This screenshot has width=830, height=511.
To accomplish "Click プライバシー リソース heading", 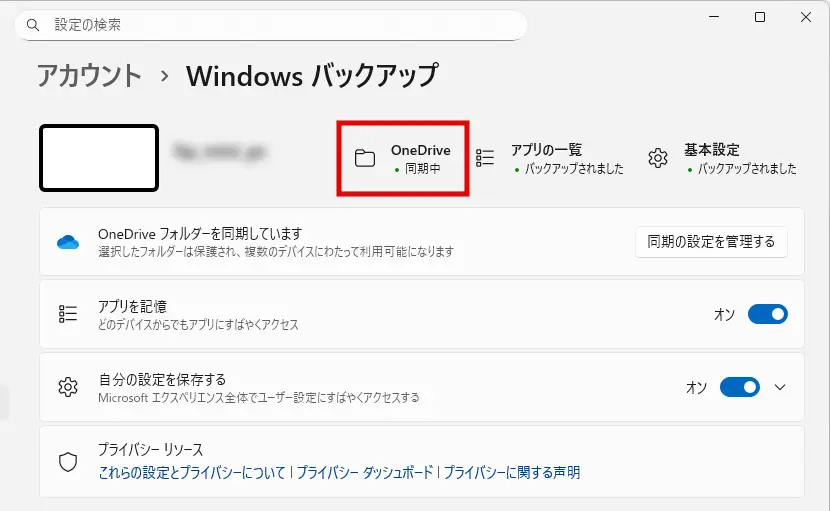I will 150,450.
